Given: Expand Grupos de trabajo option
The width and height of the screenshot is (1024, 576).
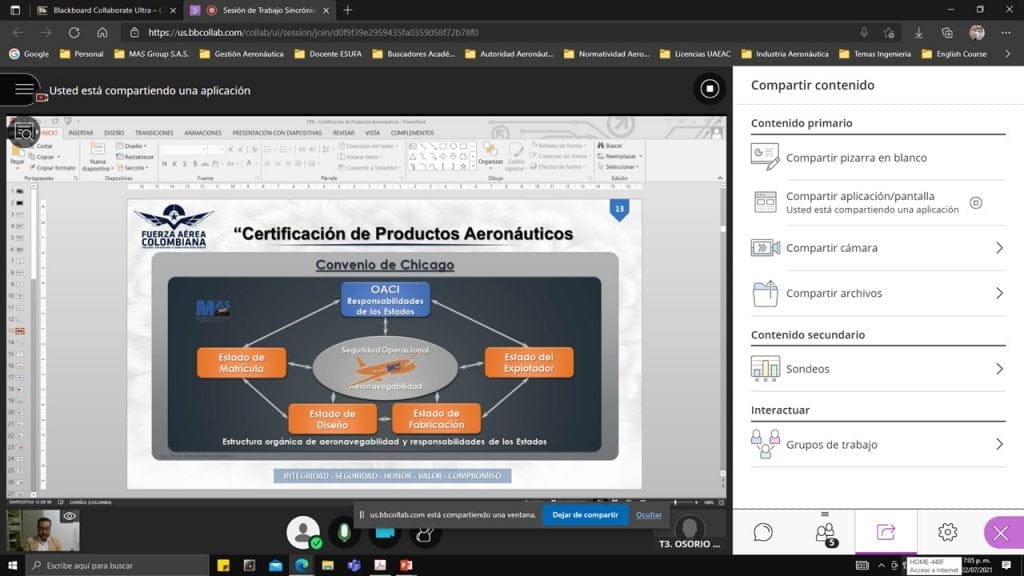Looking at the screenshot, I should [998, 445].
